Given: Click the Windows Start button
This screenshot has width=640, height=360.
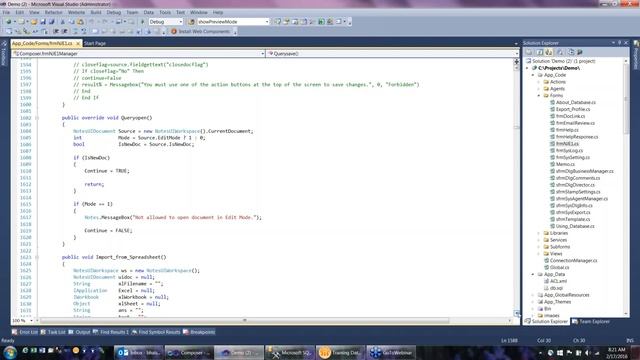Looking at the screenshot, I should (10, 352).
